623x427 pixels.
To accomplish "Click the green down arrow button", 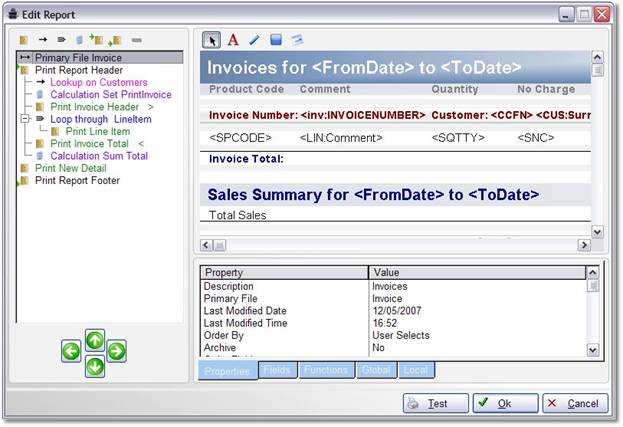I will tap(94, 366).
